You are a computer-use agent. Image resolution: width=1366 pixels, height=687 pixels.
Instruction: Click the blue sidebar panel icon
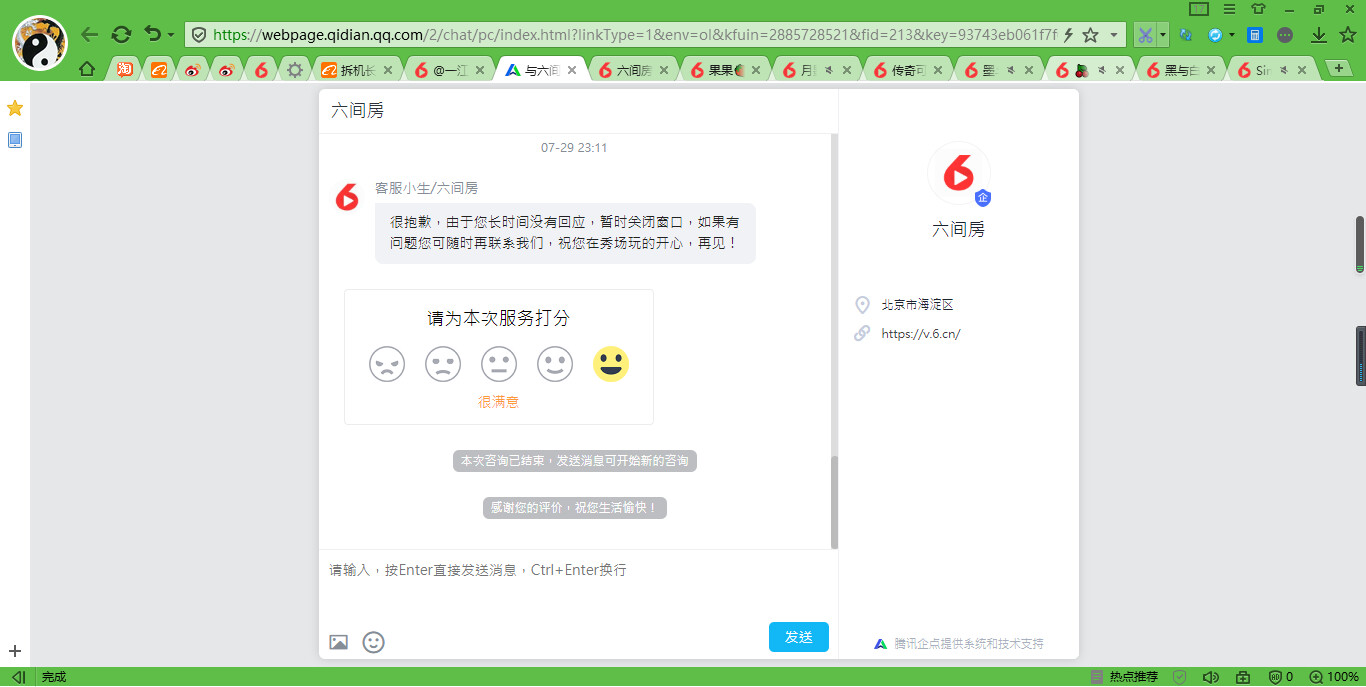point(15,140)
